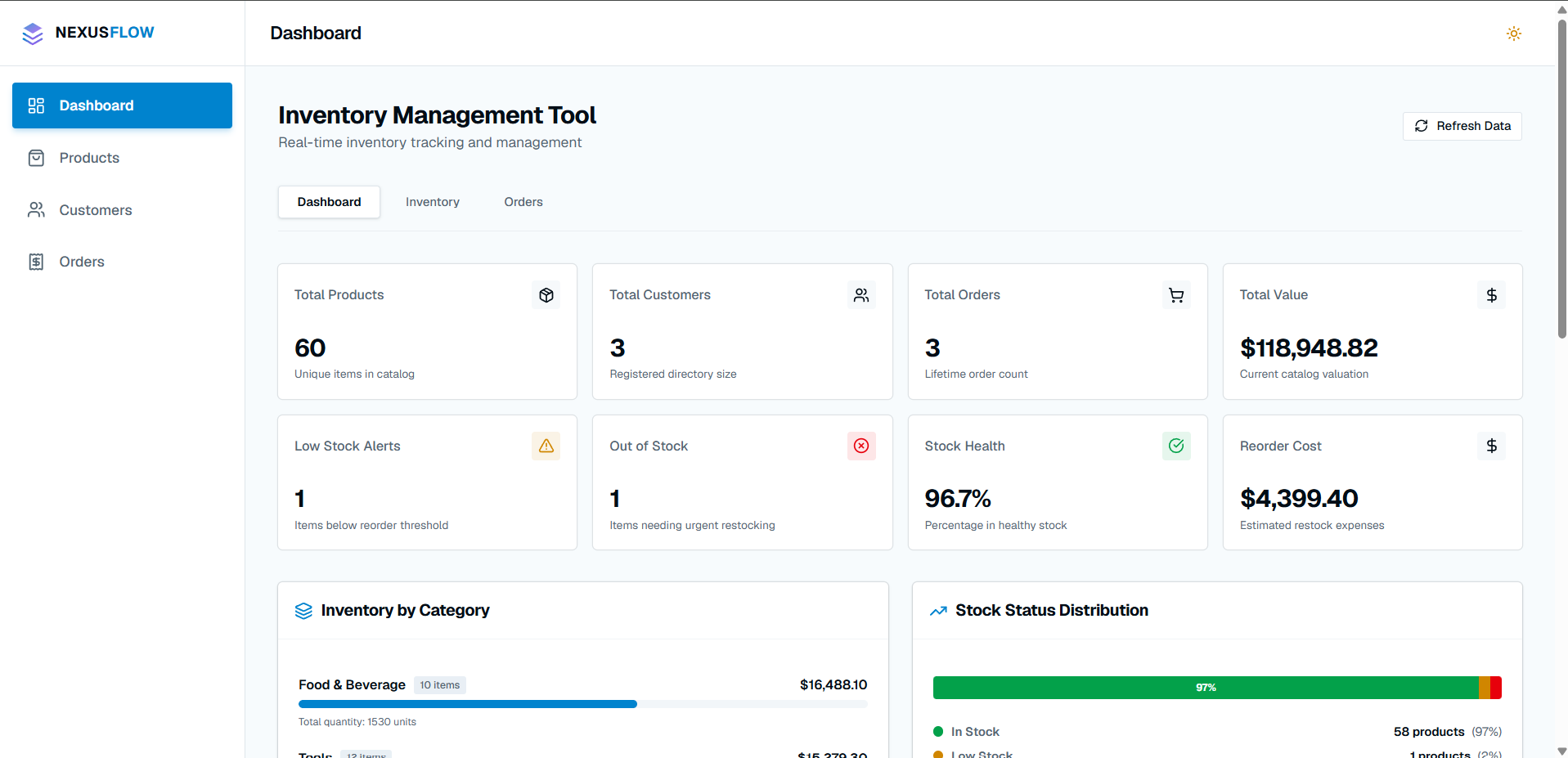
Task: Click the Total Customers people icon
Action: pyautogui.click(x=861, y=295)
